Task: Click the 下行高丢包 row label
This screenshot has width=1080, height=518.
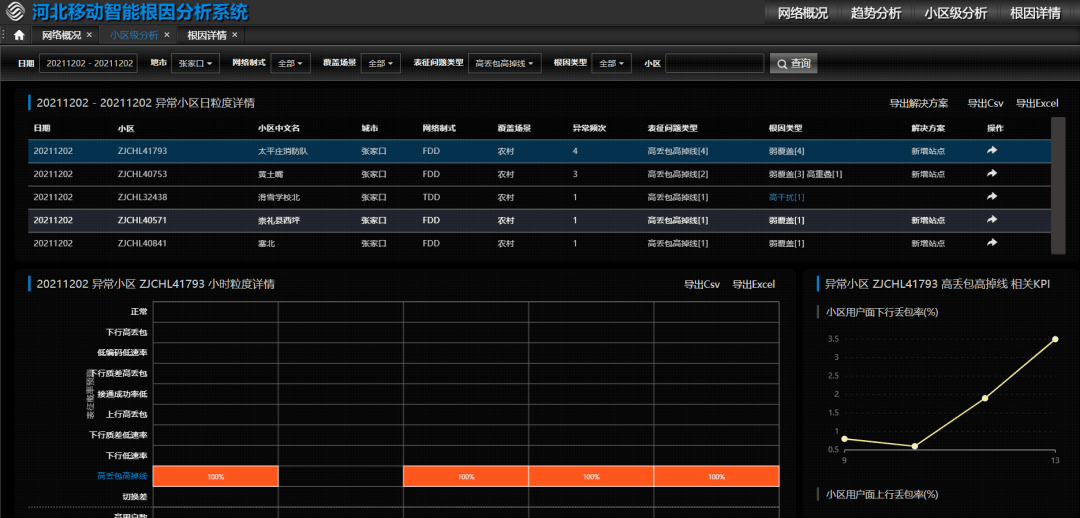Action: pyautogui.click(x=127, y=332)
